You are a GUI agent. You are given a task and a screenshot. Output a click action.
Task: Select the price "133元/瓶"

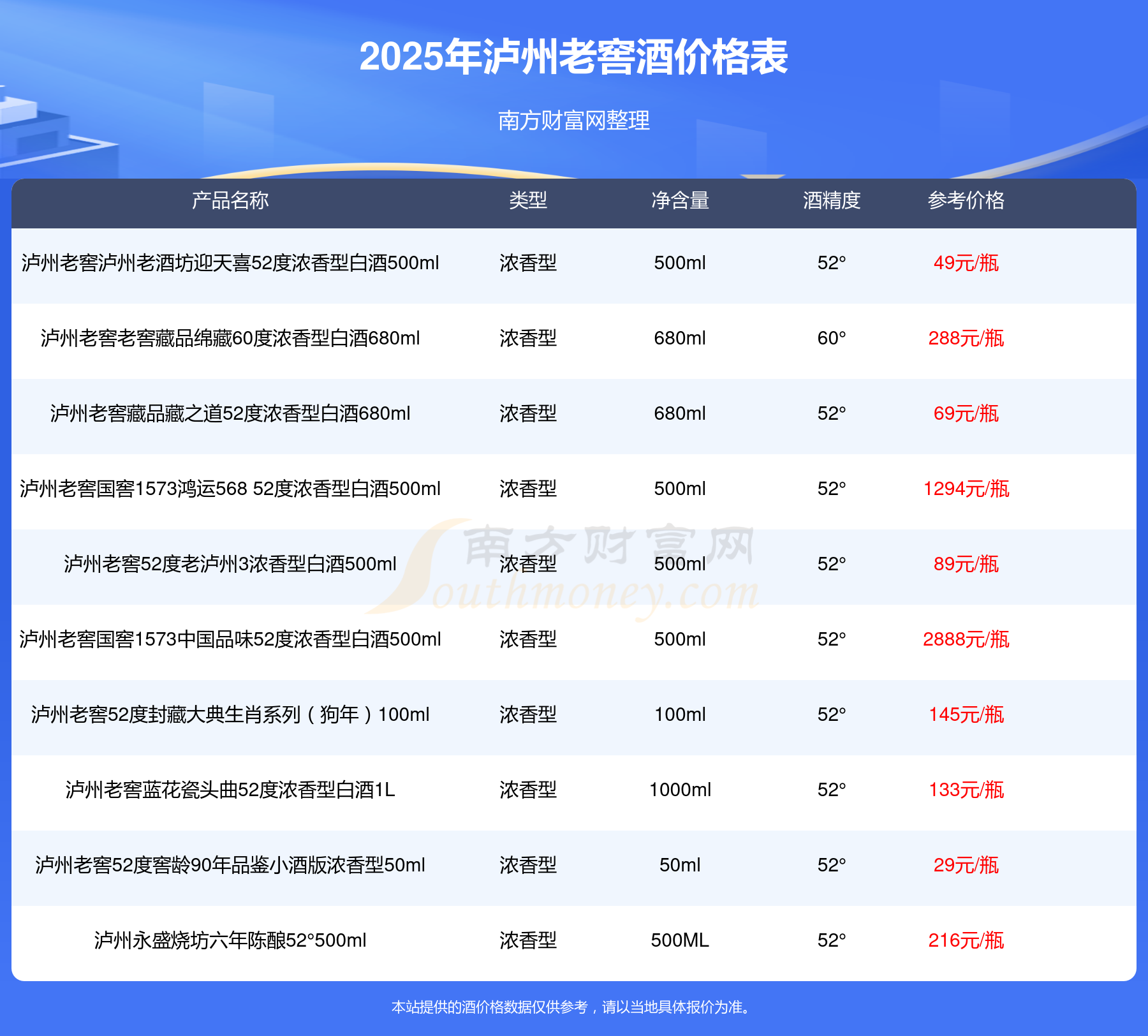pyautogui.click(x=966, y=790)
